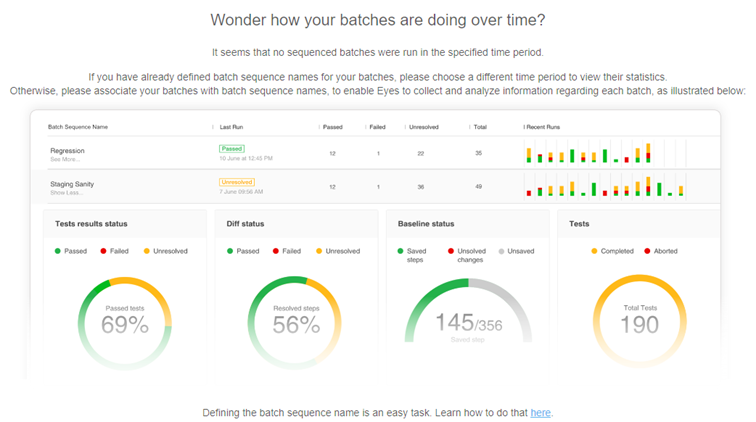This screenshot has height=422, width=756.
Task: Expand 'See More...' under Regression
Action: click(x=63, y=159)
